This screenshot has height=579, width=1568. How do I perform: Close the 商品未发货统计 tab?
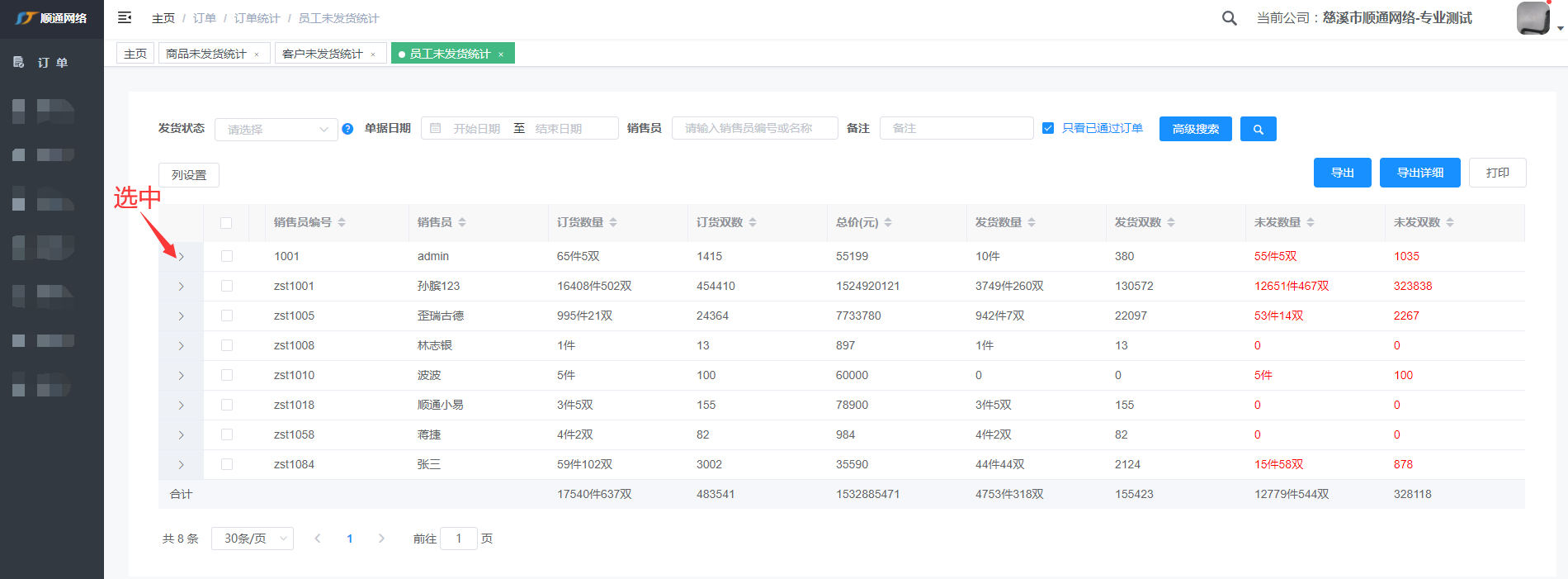tap(257, 55)
